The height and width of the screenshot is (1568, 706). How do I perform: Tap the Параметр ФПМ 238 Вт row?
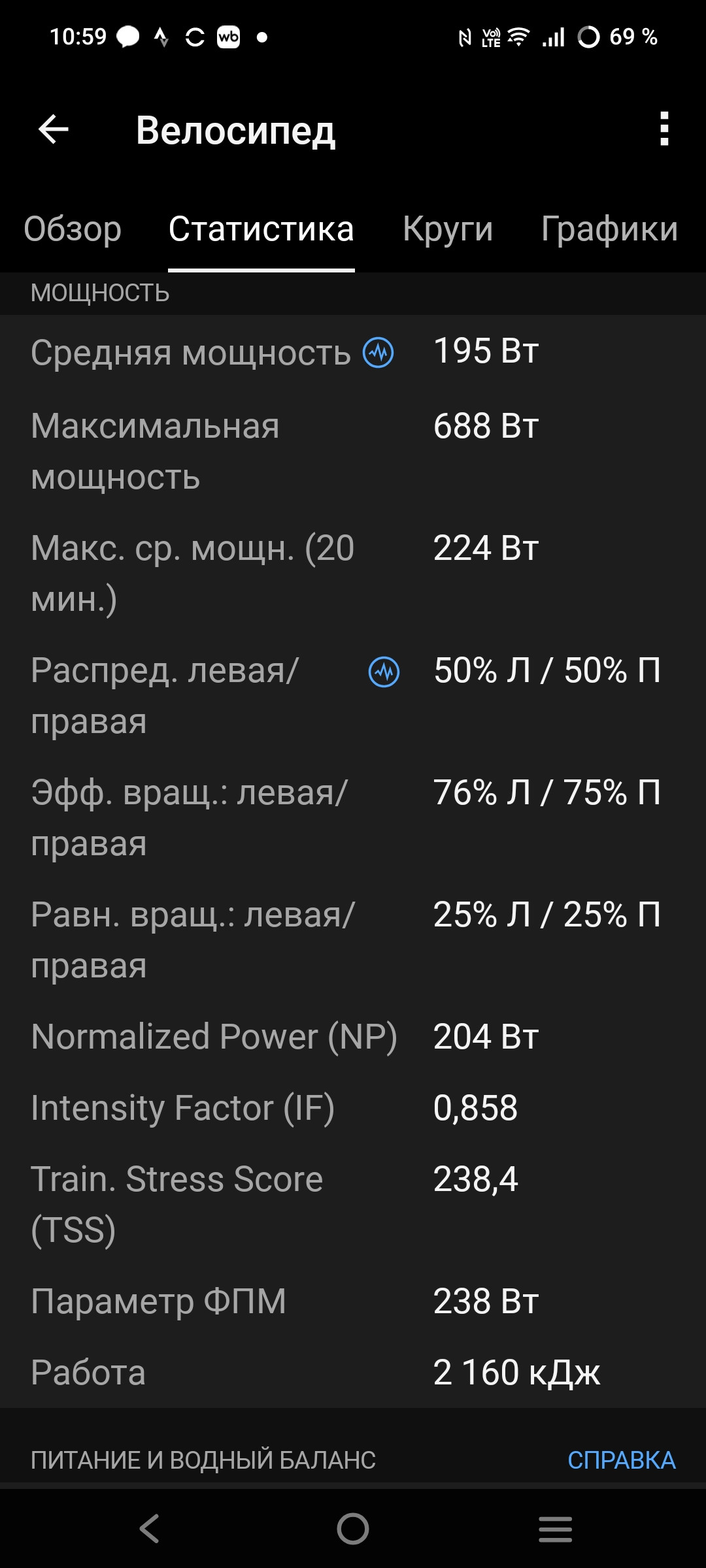[x=353, y=1301]
